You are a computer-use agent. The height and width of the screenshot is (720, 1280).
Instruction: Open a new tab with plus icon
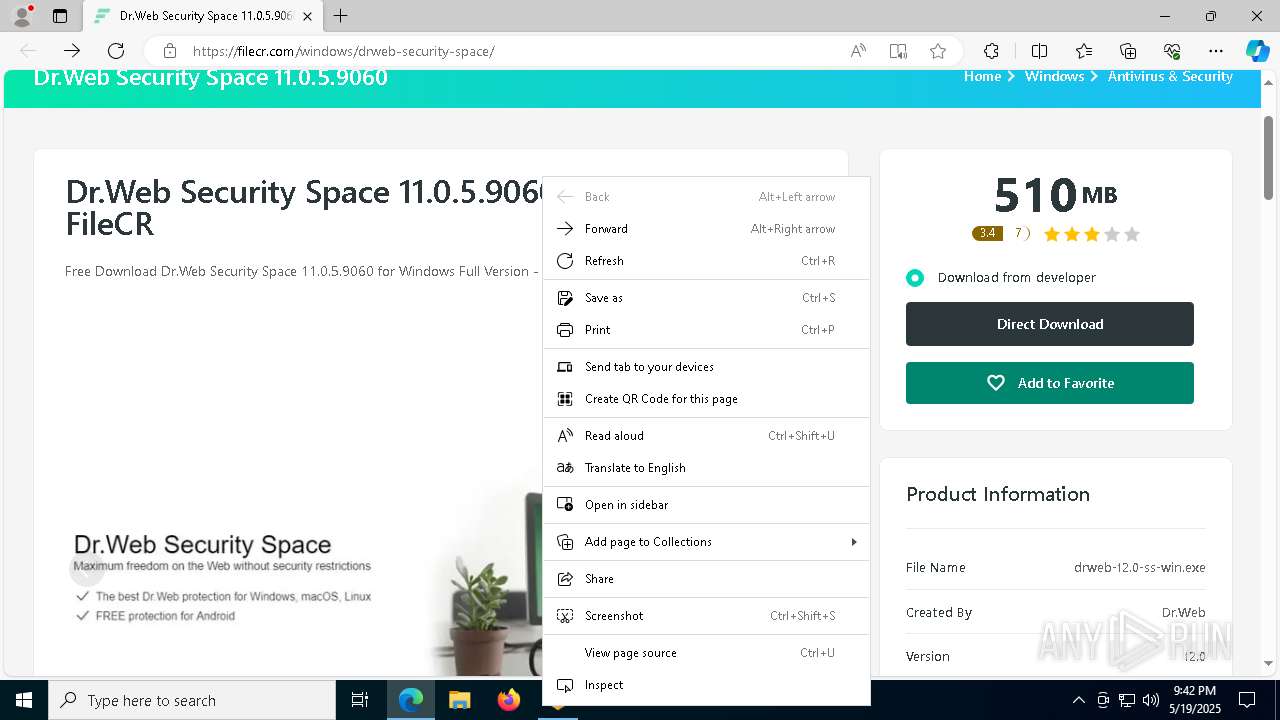click(x=341, y=16)
